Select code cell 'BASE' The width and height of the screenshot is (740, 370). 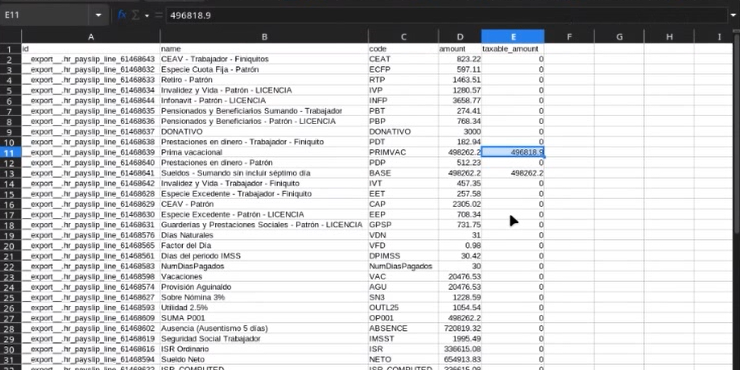point(403,173)
